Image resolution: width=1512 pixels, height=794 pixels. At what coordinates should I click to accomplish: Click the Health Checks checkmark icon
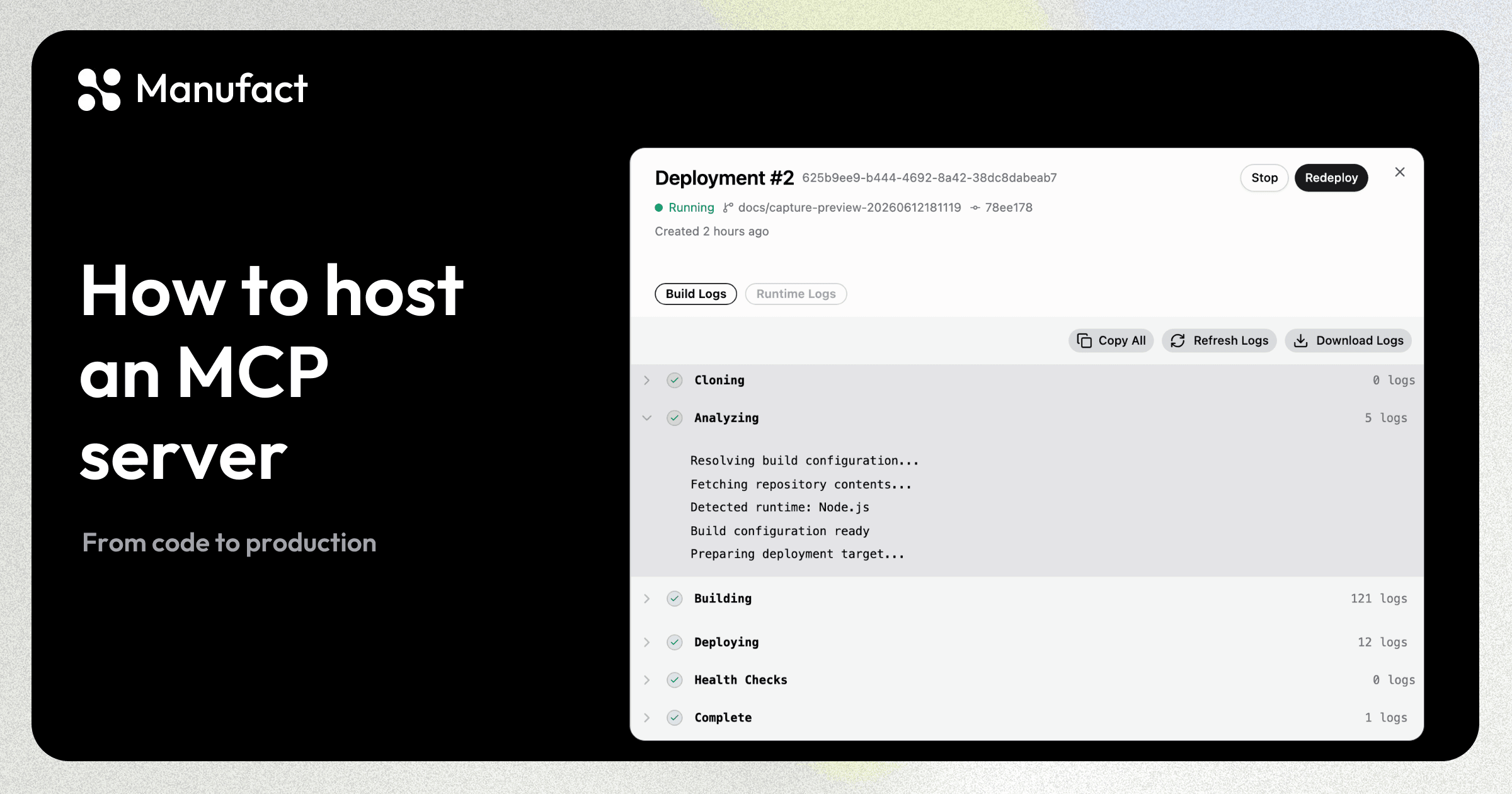coord(675,680)
